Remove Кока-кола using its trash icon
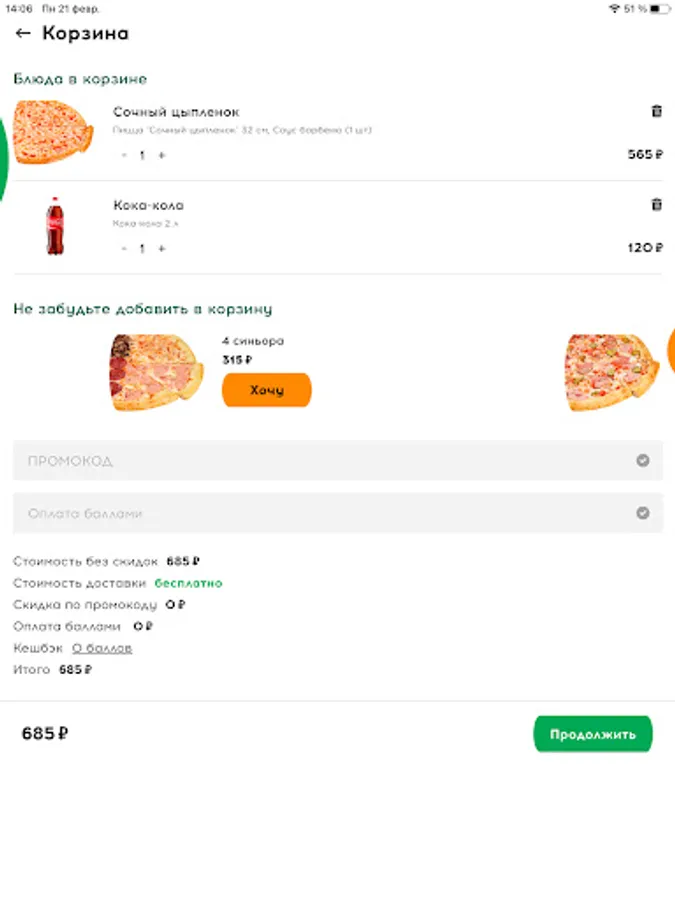This screenshot has width=675, height=900. 656,205
